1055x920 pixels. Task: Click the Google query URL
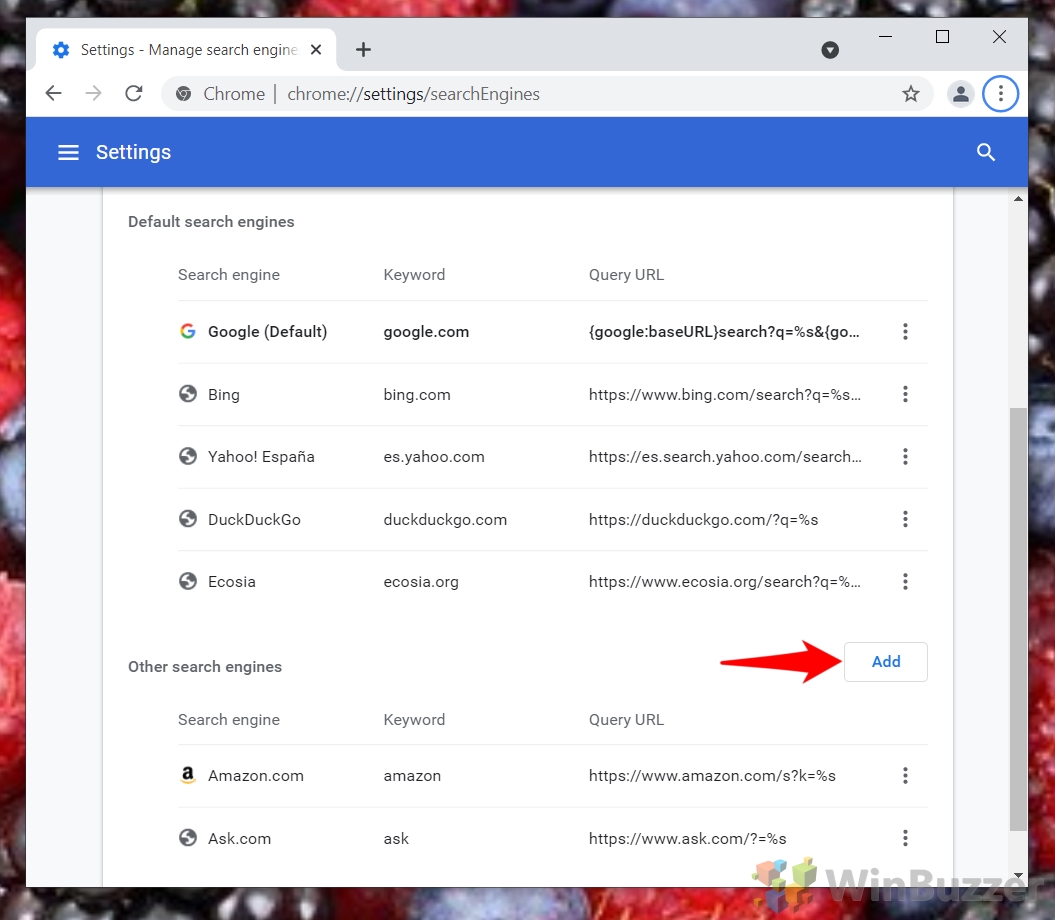724,332
